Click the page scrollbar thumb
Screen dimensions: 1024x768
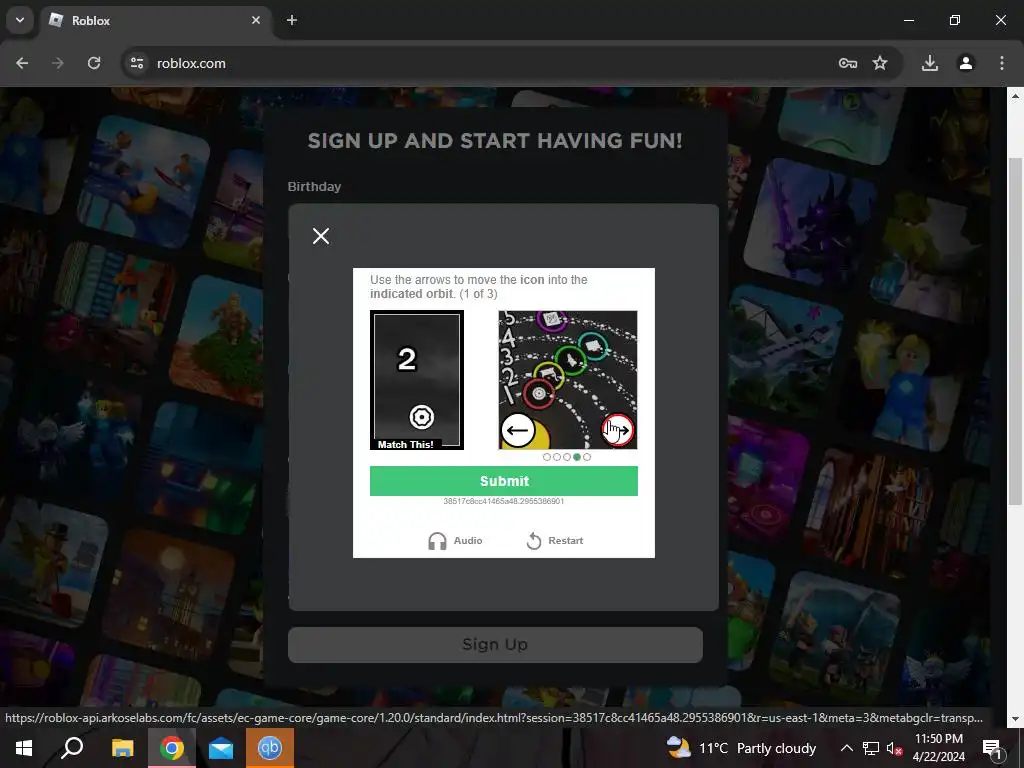coord(1015,331)
